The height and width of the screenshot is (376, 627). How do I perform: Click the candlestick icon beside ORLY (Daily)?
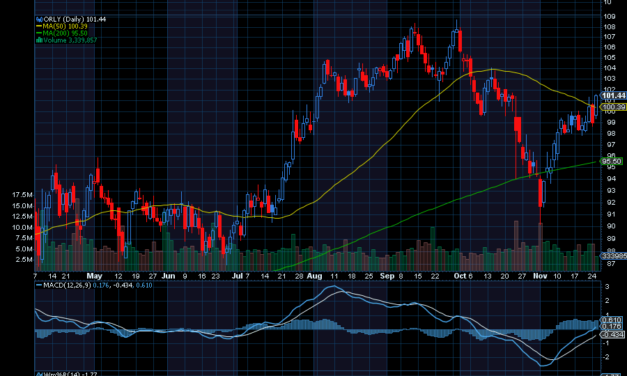pyautogui.click(x=39, y=19)
